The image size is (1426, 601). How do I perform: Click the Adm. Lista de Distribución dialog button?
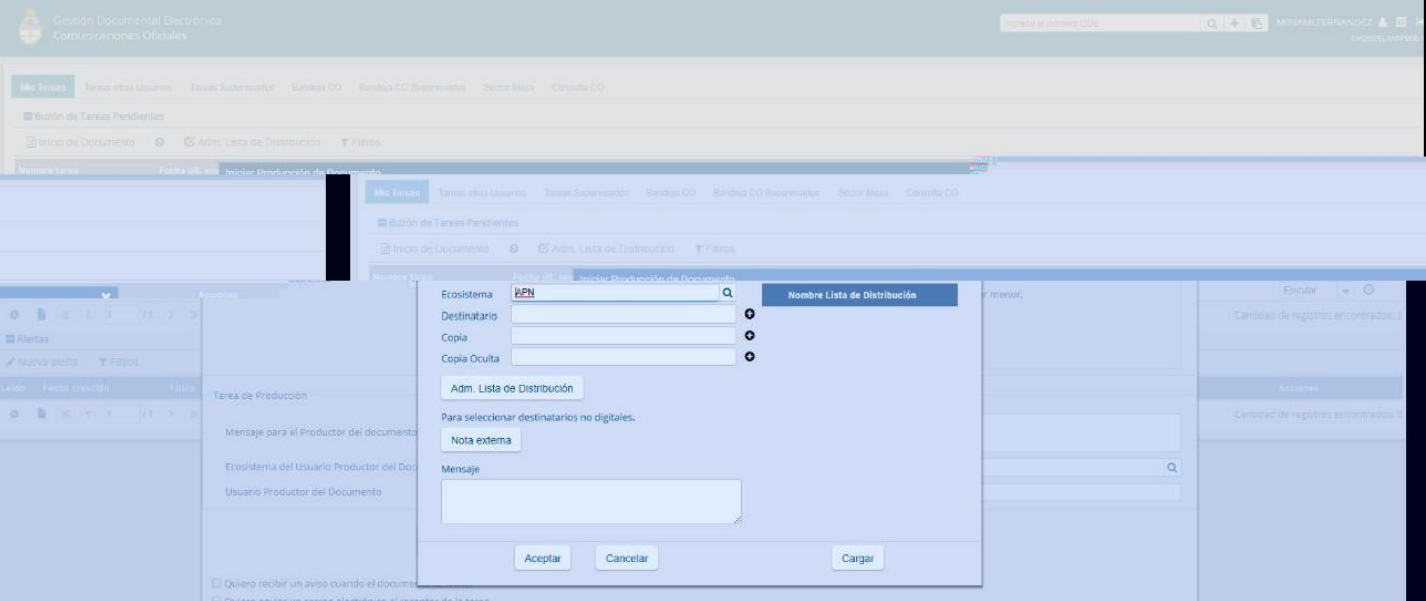coord(512,388)
